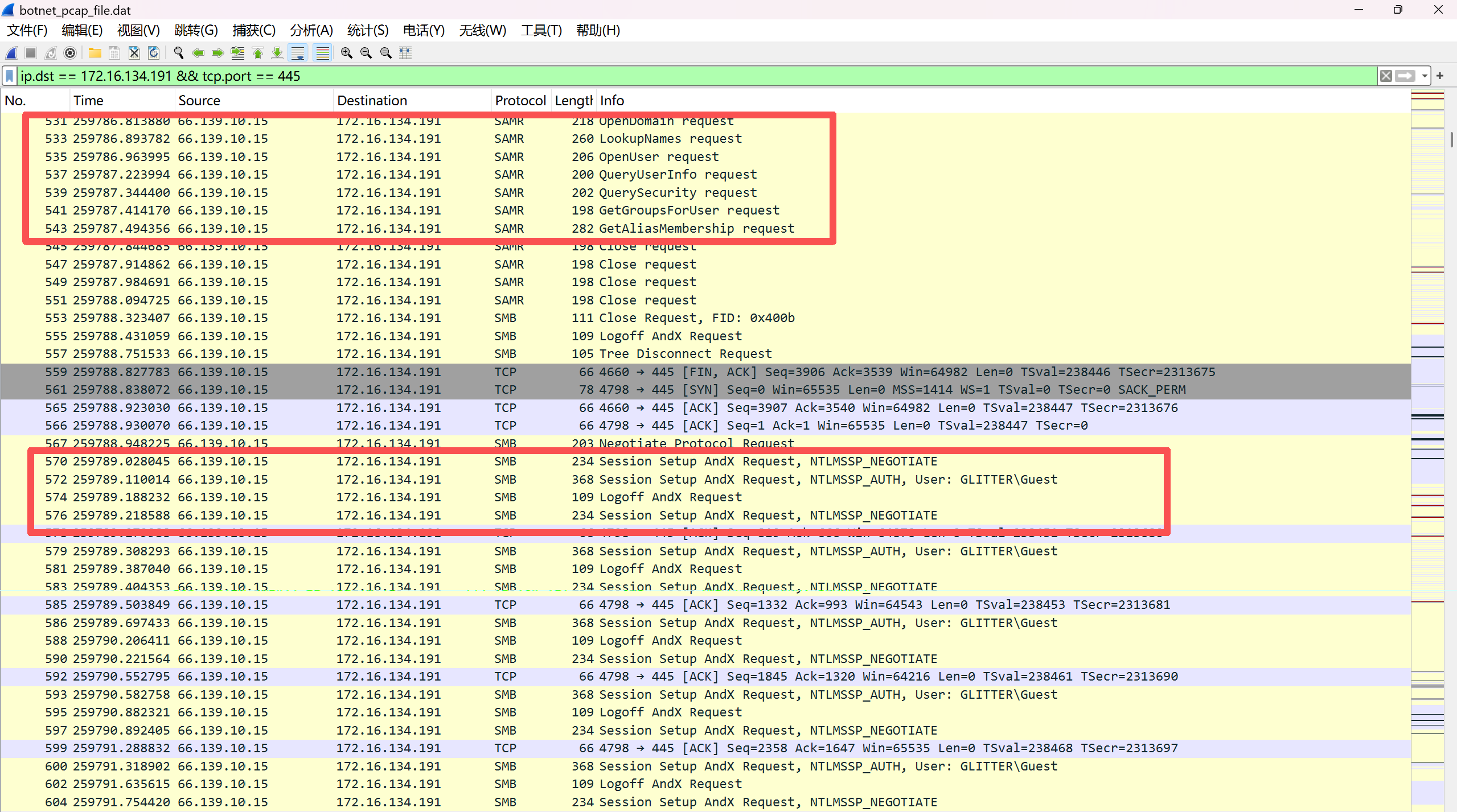The height and width of the screenshot is (812, 1457).
Task: Click the start capture shark fin icon
Action: (11, 53)
